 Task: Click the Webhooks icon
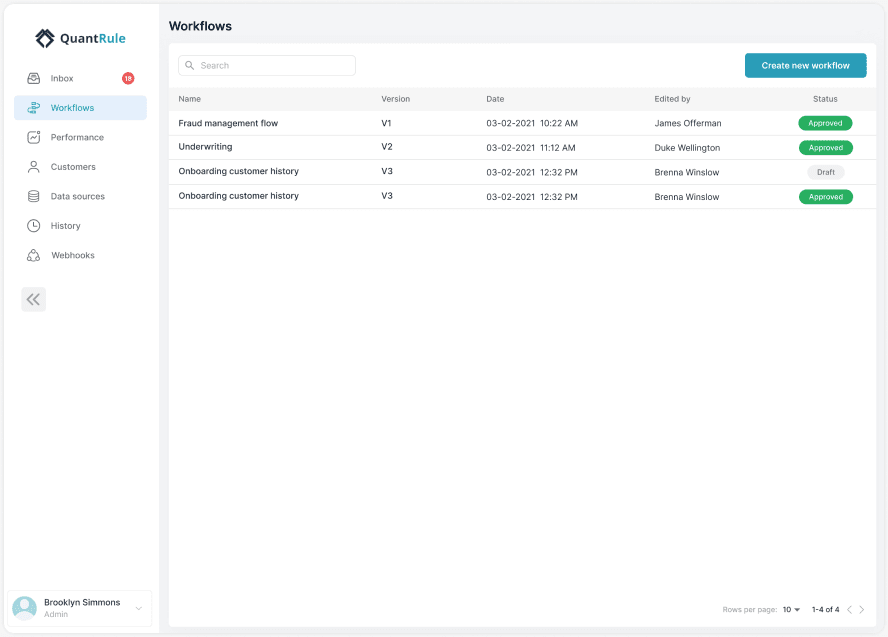click(33, 255)
